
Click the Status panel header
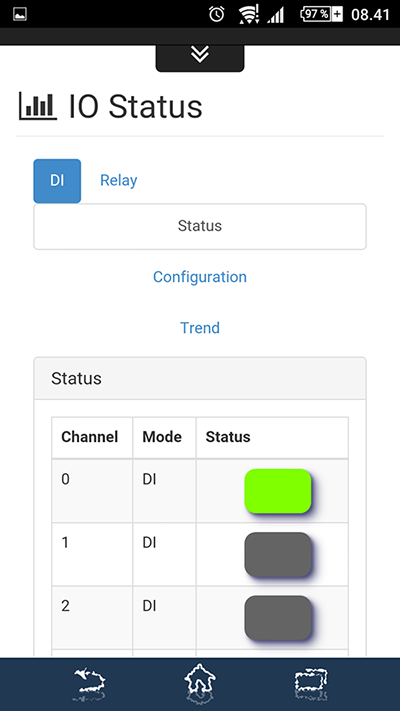pos(200,378)
